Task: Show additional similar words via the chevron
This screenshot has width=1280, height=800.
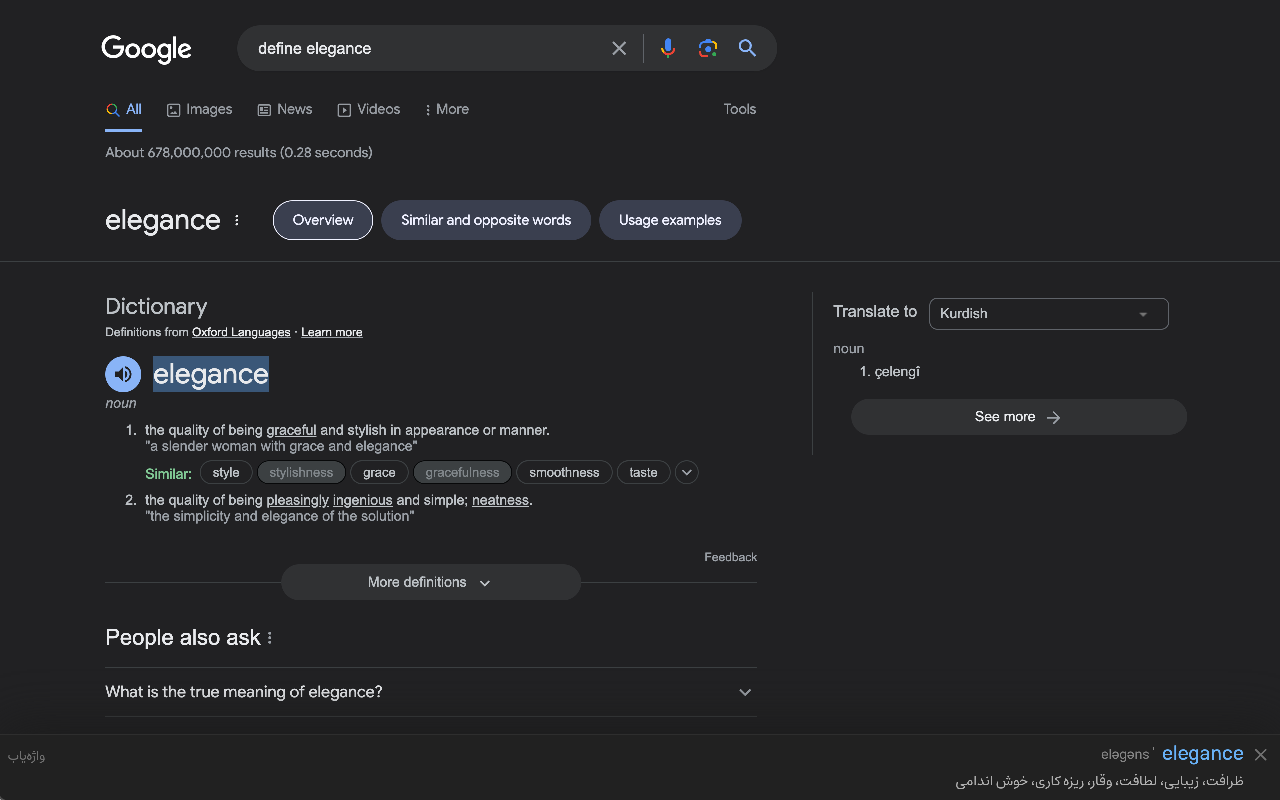Action: click(686, 471)
